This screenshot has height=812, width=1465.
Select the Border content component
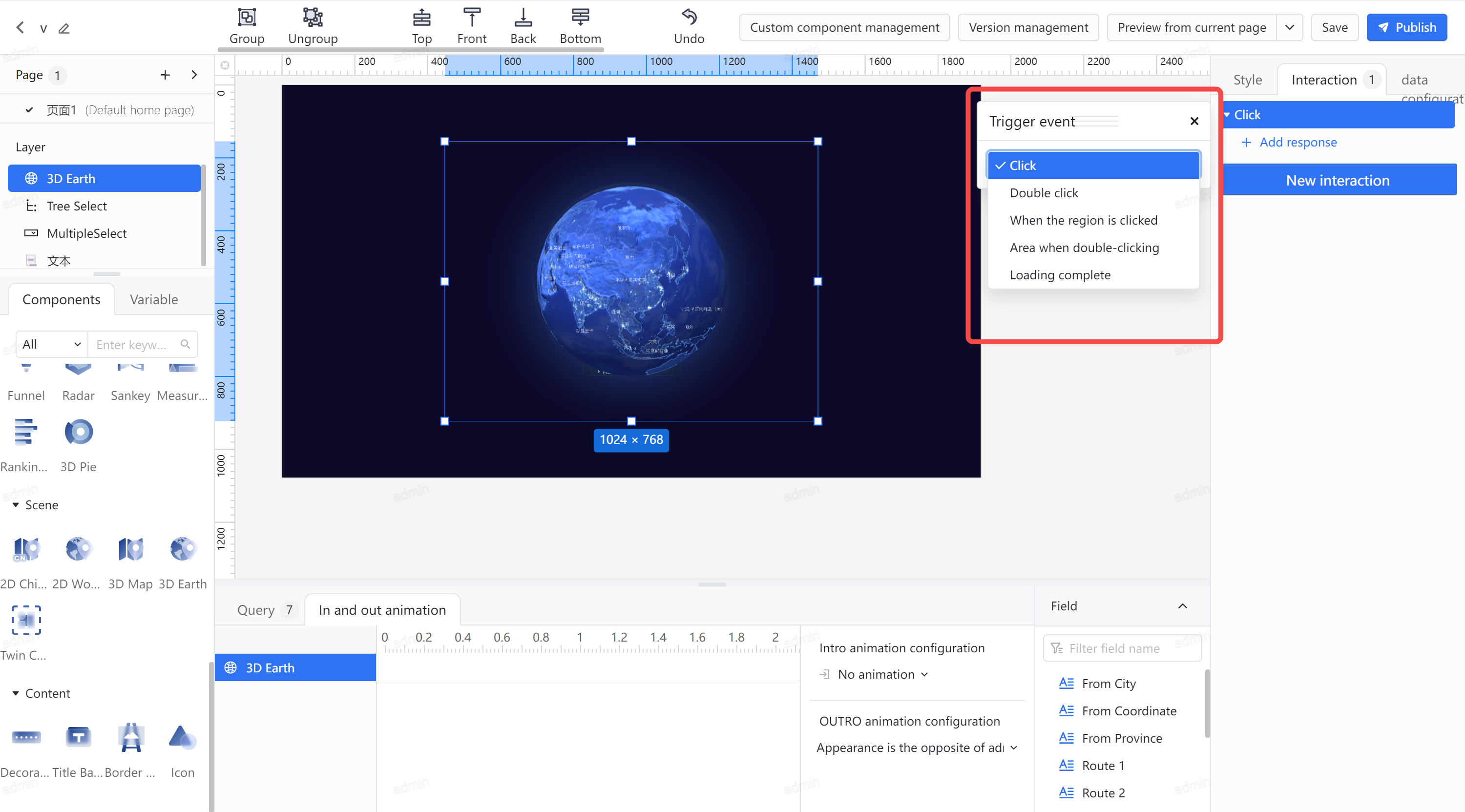[130, 750]
